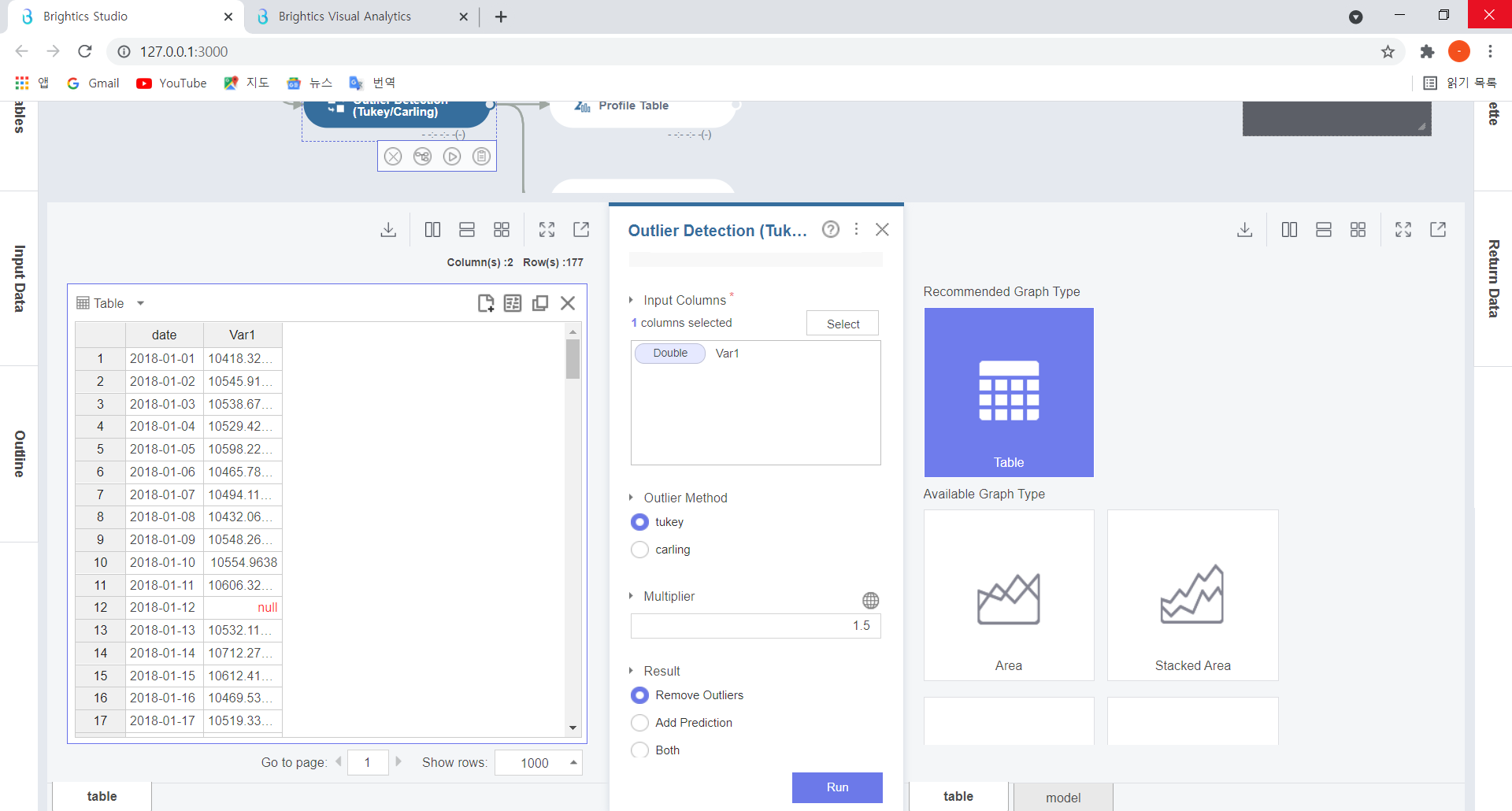The height and width of the screenshot is (811, 1512).
Task: Switch to output model tab
Action: [x=1063, y=798]
